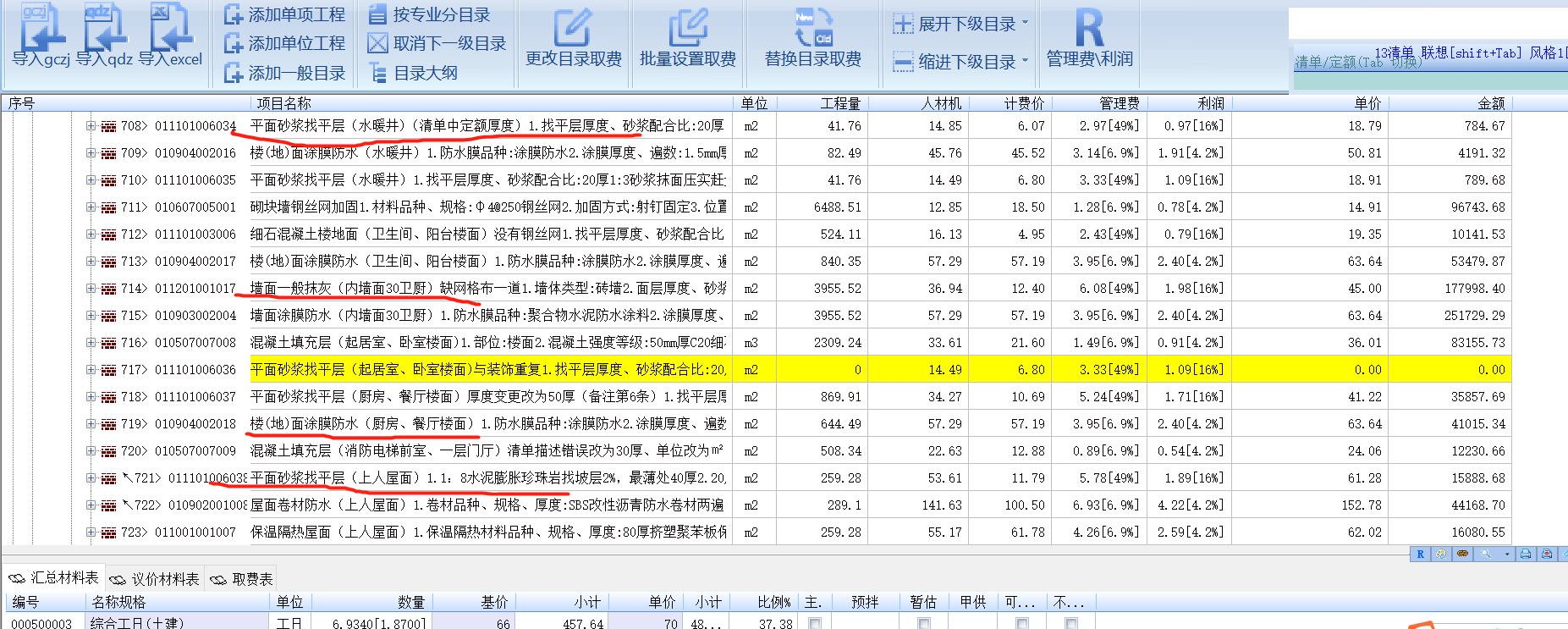Click the unit price 152.78 in row 722

1362,505
